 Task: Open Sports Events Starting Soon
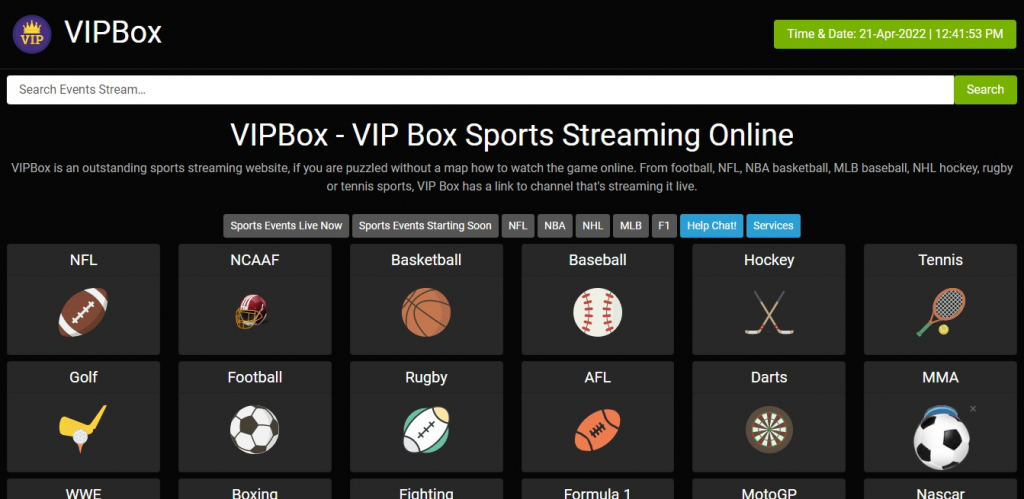(x=425, y=226)
